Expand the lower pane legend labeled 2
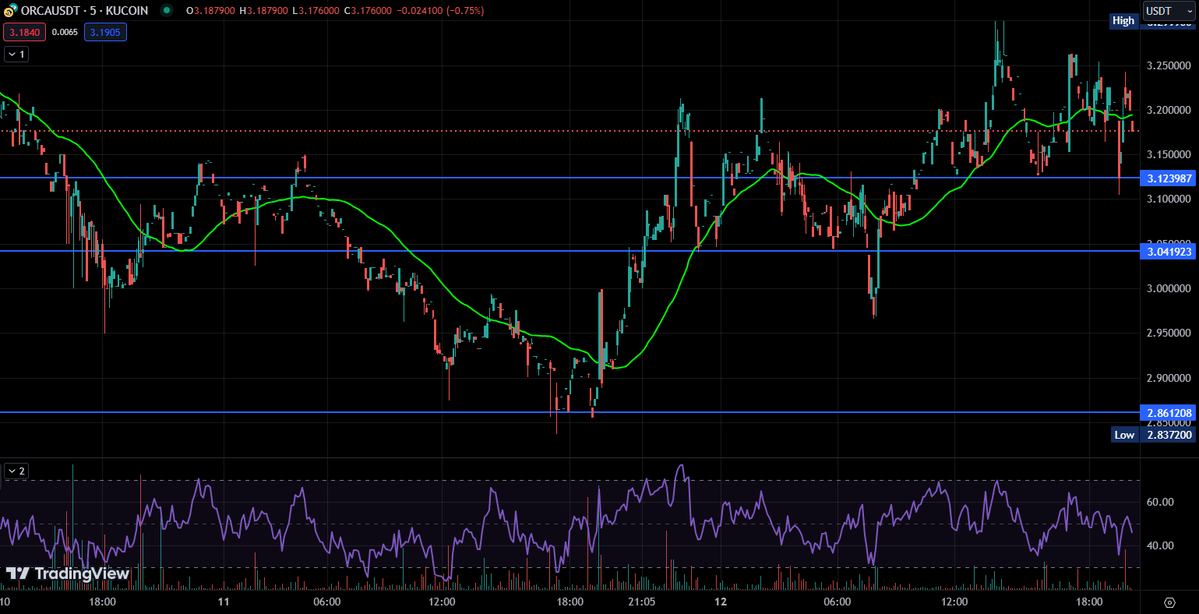The height and width of the screenshot is (614, 1199). (17, 471)
